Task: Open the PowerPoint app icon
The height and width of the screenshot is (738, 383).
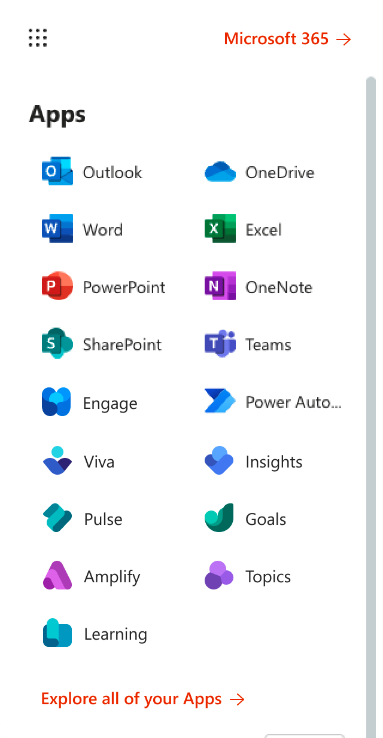Action: pyautogui.click(x=57, y=286)
